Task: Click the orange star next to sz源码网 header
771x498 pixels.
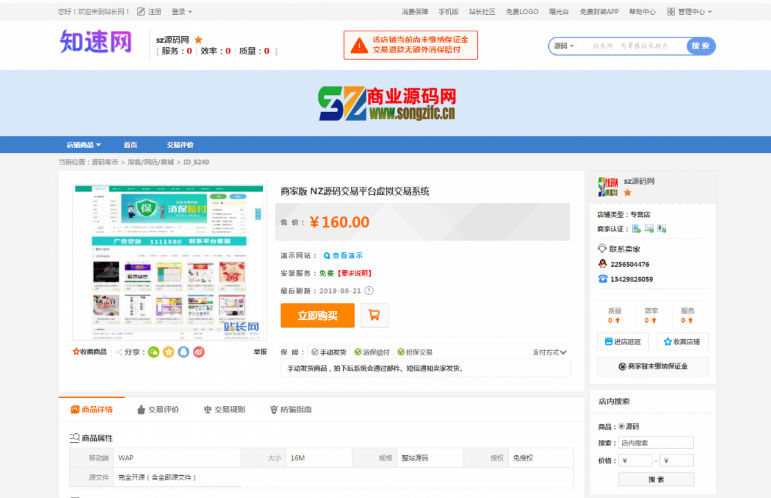Action: tap(198, 39)
